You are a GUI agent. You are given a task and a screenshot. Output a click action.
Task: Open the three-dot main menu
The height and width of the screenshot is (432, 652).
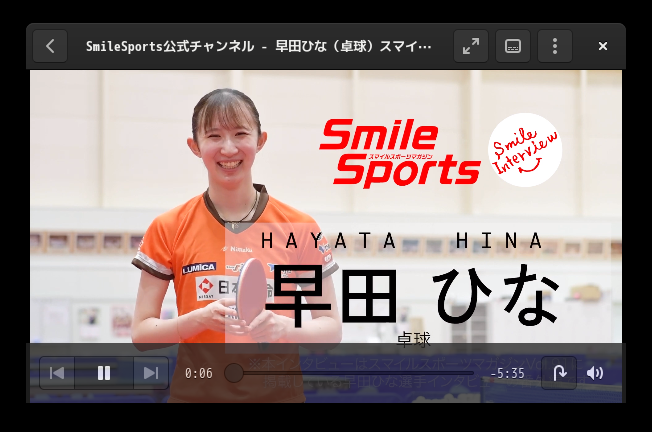[555, 46]
